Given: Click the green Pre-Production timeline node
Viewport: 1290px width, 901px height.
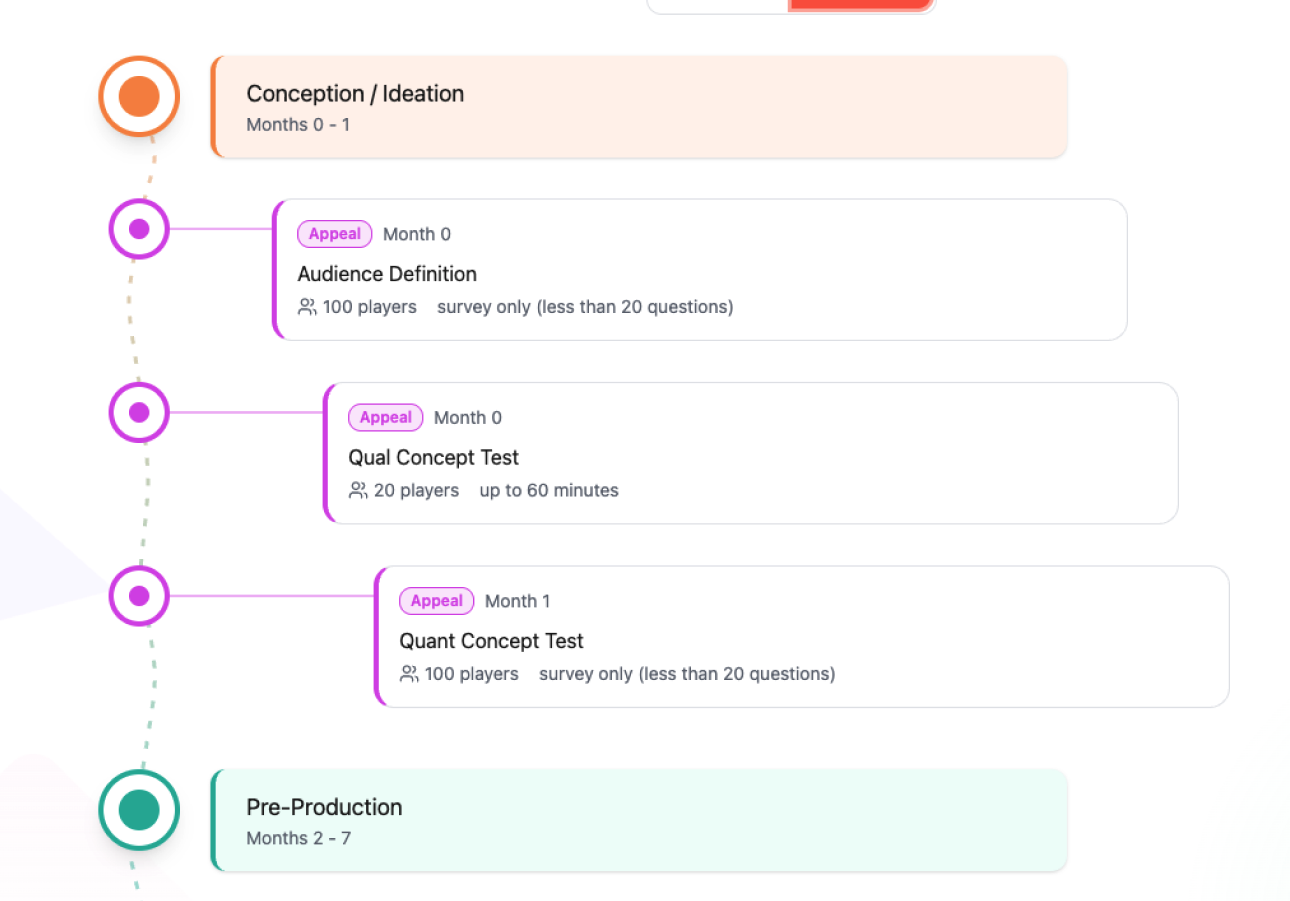Looking at the screenshot, I should [139, 810].
